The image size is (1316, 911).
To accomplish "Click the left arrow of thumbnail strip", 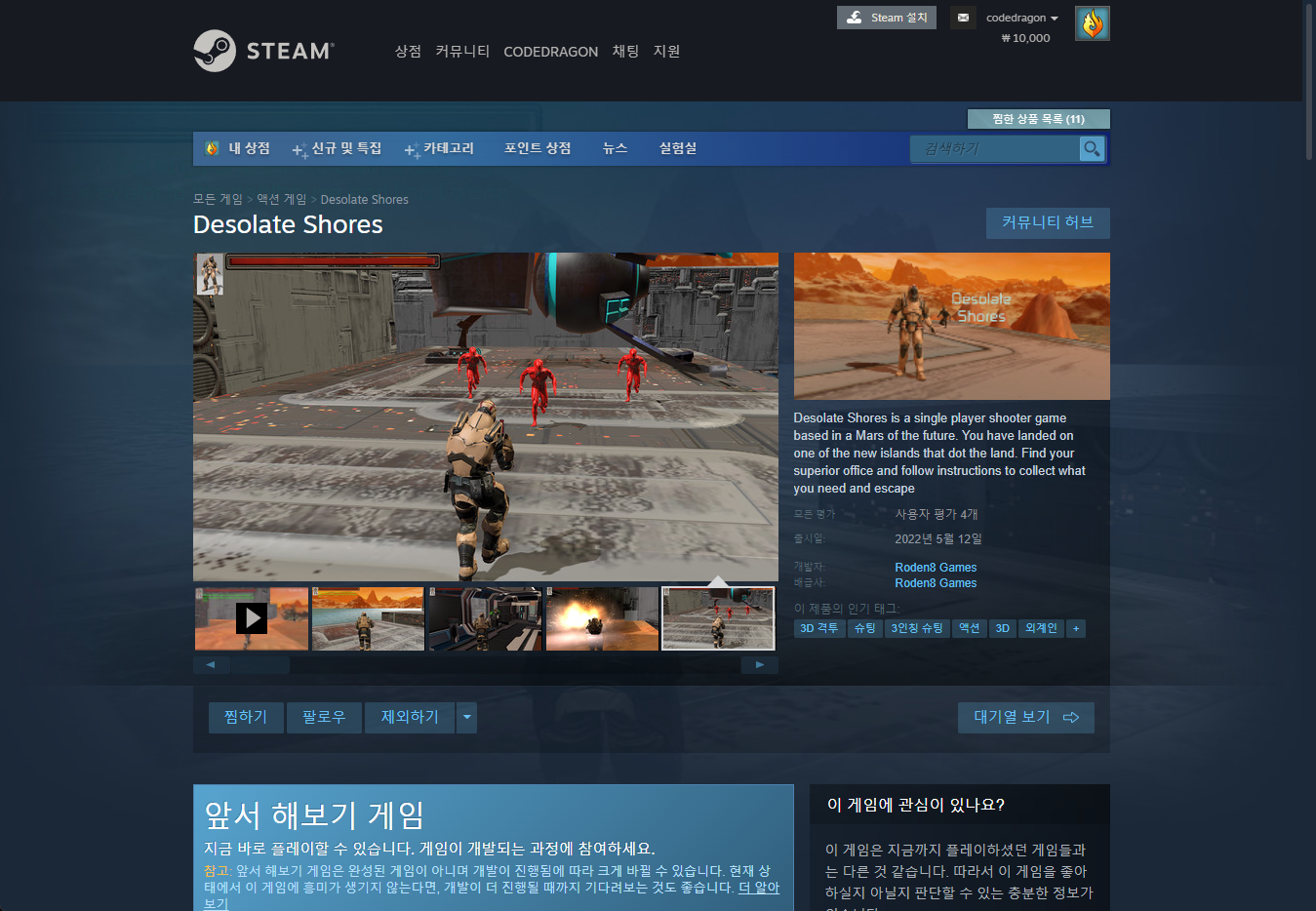I will (x=211, y=665).
